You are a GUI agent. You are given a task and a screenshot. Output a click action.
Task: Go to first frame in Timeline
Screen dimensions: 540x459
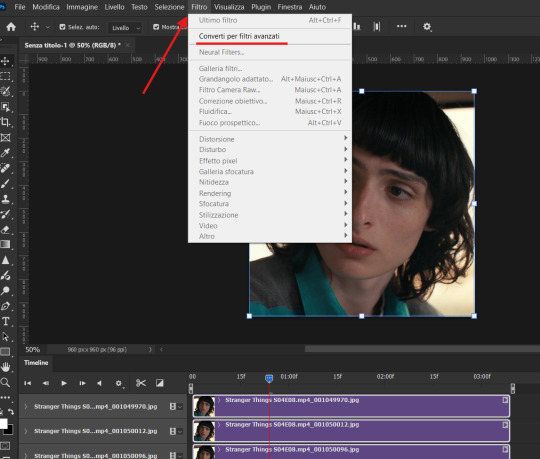coord(28,383)
